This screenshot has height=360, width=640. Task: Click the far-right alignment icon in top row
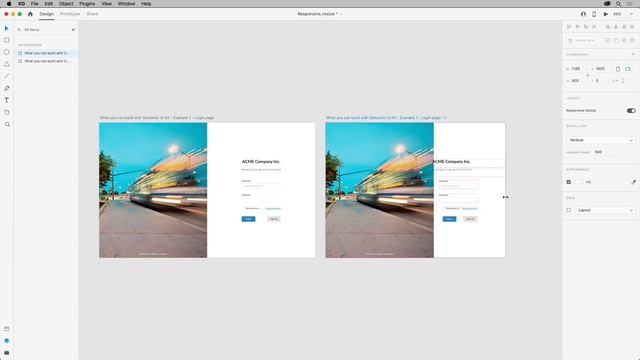point(632,27)
